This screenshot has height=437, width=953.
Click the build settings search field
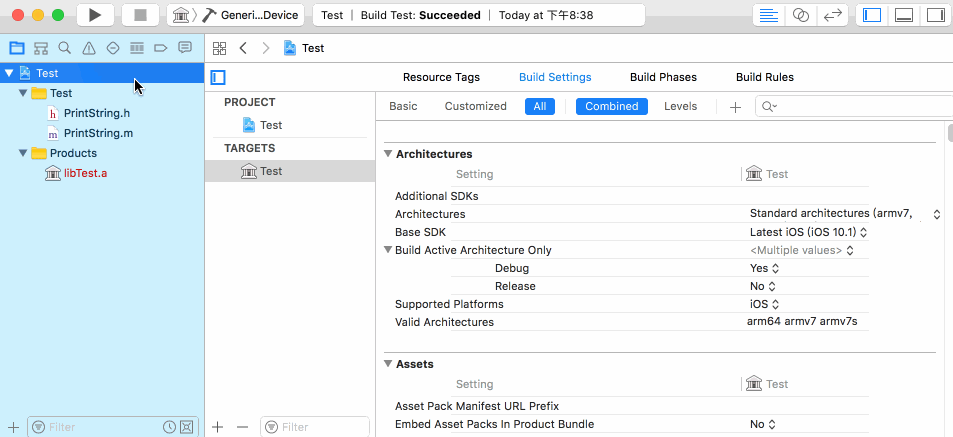pyautogui.click(x=854, y=106)
